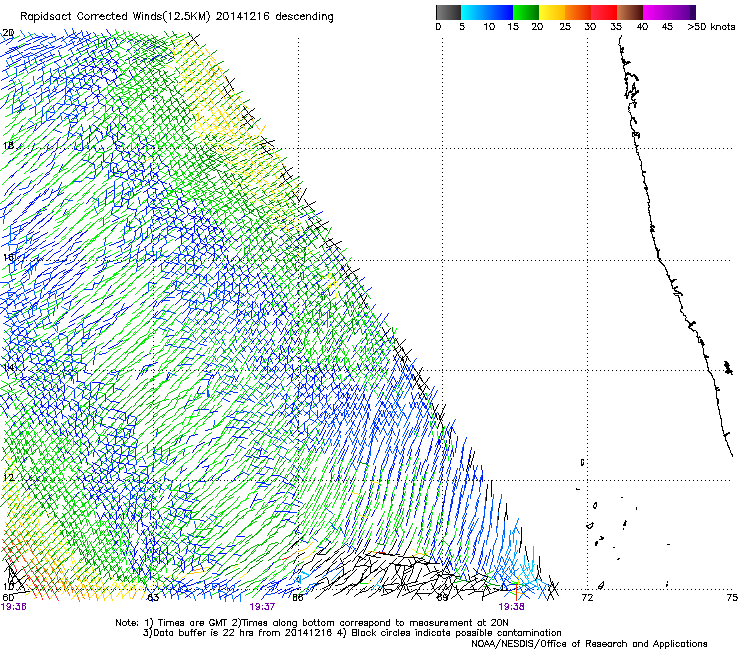Click the '66' longitude label on bottom axis
This screenshot has width=740, height=650.
coord(298,598)
